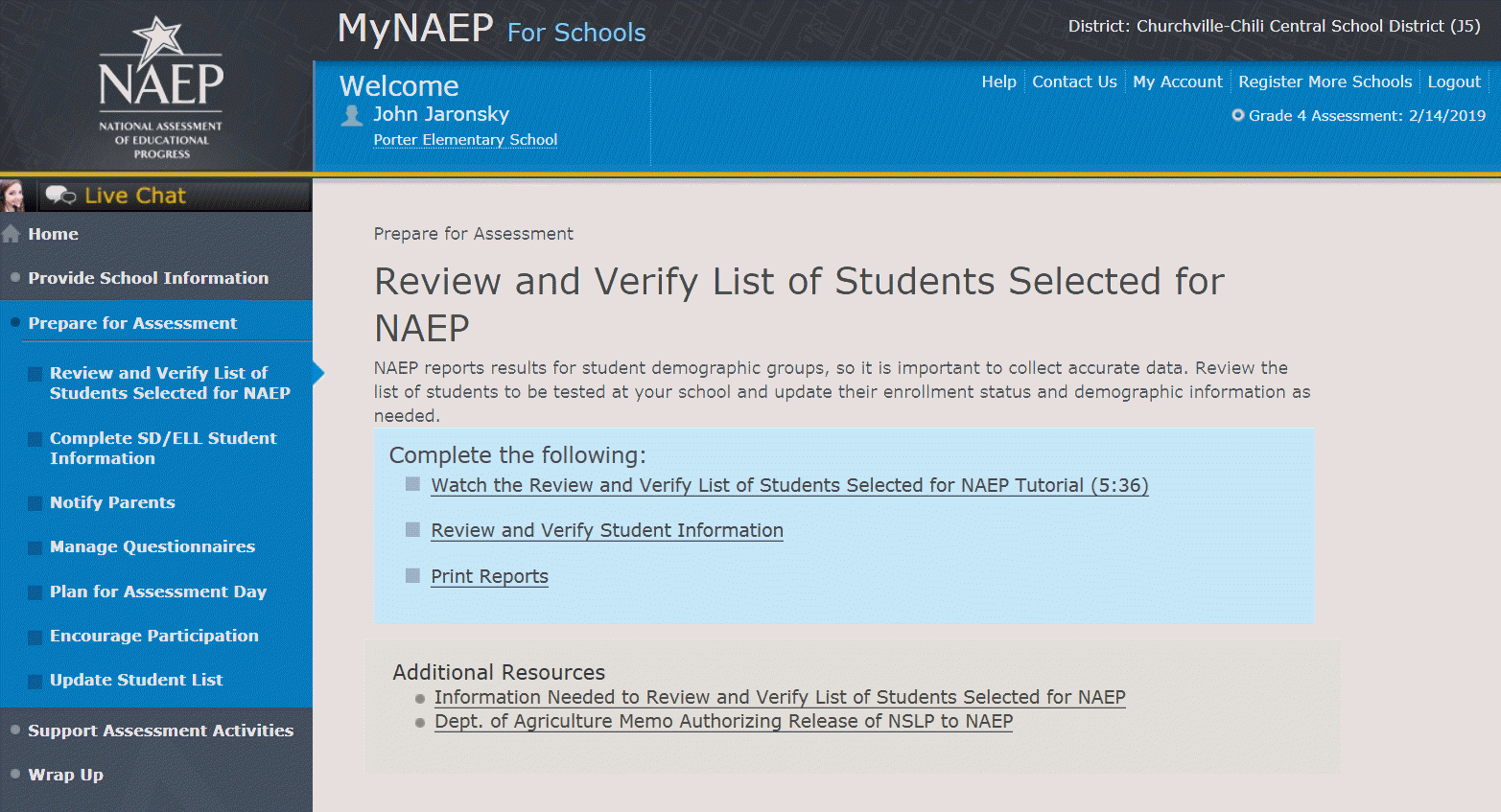This screenshot has width=1501, height=812.
Task: Open the Porter Elementary School link
Action: click(x=465, y=140)
